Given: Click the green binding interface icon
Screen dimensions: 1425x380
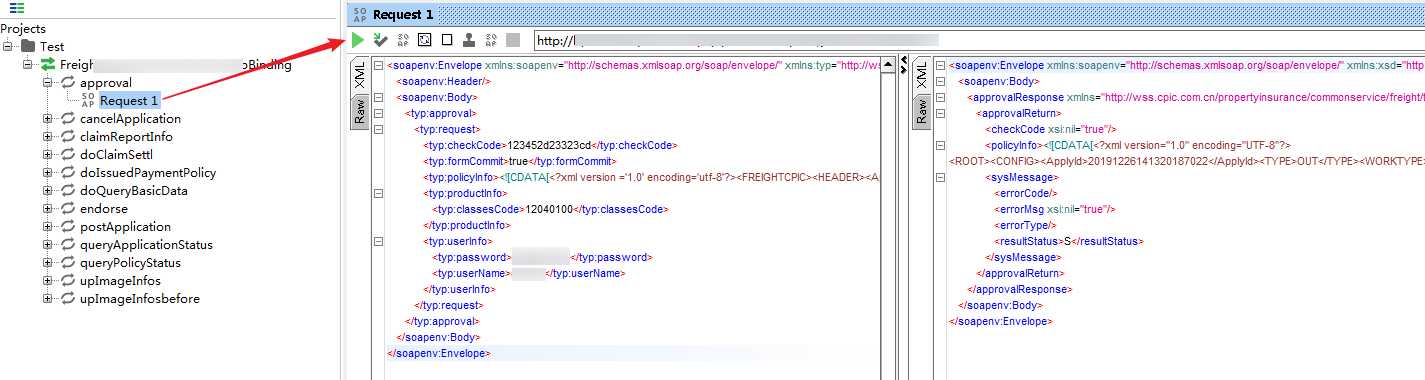Looking at the screenshot, I should [48, 65].
